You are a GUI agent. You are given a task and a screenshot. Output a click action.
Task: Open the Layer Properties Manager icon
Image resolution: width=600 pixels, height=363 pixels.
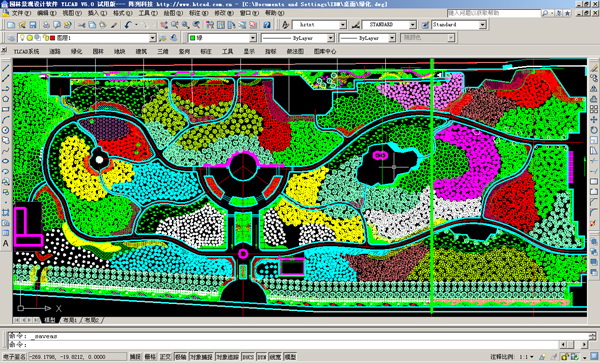(11, 38)
